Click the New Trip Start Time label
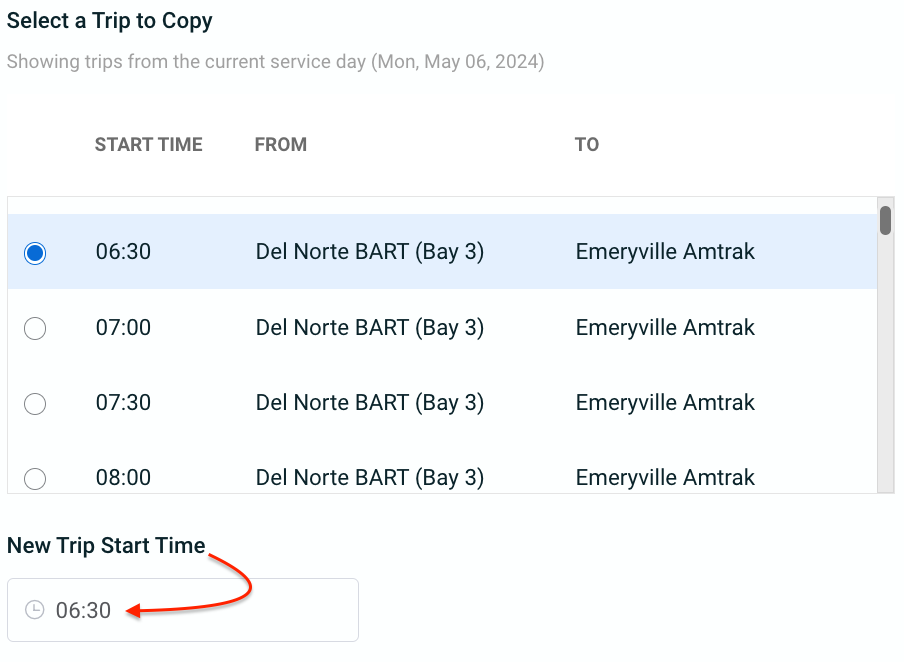This screenshot has height=662, width=904. (x=106, y=546)
